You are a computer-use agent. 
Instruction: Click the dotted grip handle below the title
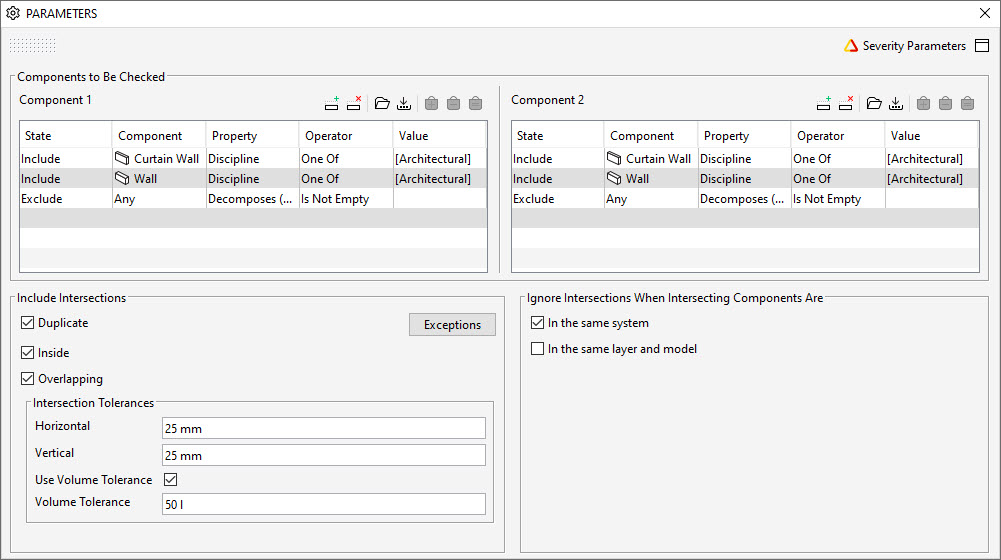pyautogui.click(x=33, y=45)
